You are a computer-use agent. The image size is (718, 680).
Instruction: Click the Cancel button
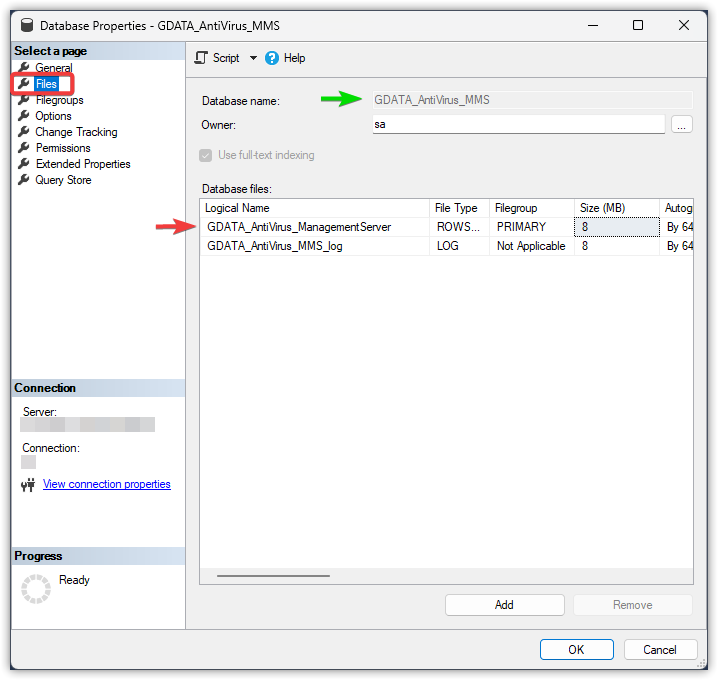point(660,650)
